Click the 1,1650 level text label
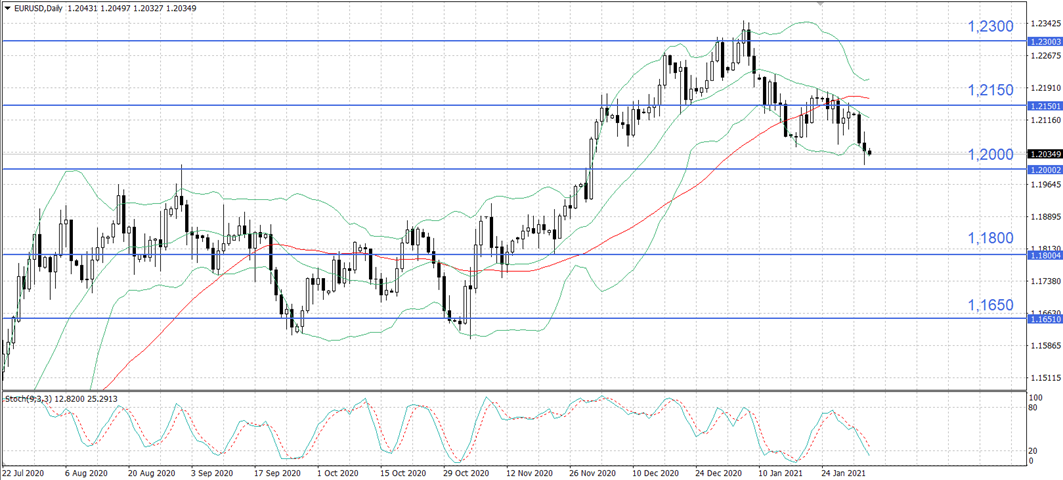Image resolution: width=1063 pixels, height=480 pixels. 990,304
